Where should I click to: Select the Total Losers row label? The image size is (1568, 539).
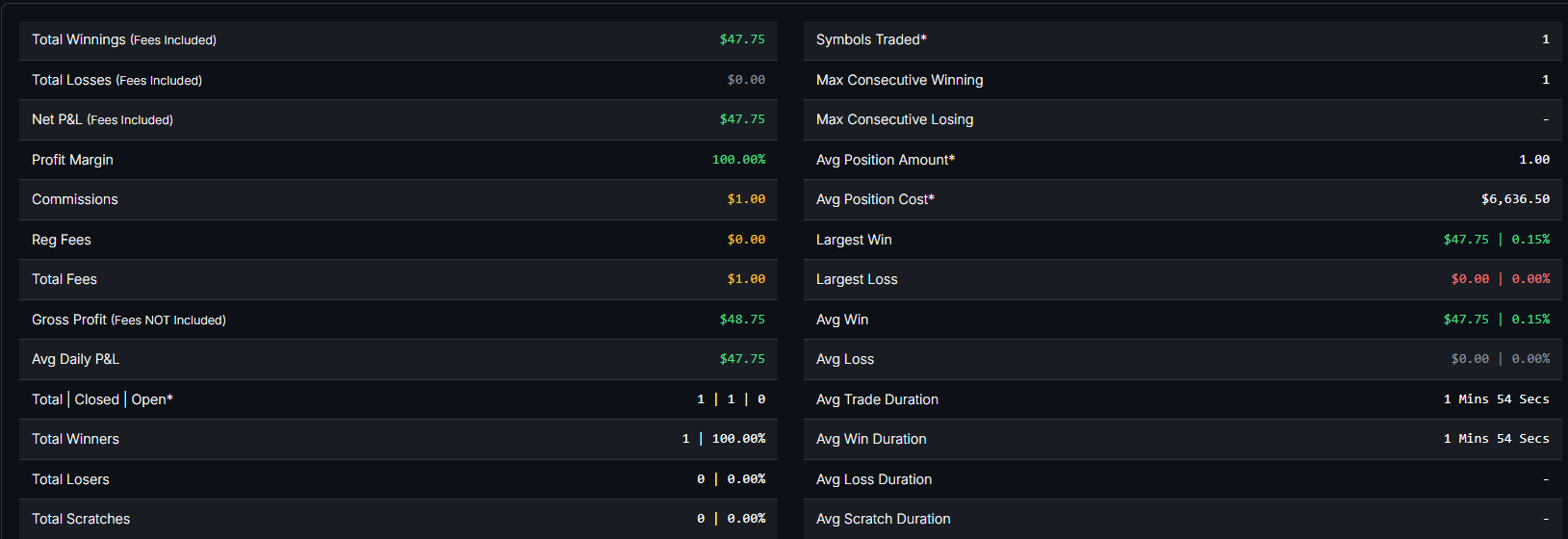point(70,479)
